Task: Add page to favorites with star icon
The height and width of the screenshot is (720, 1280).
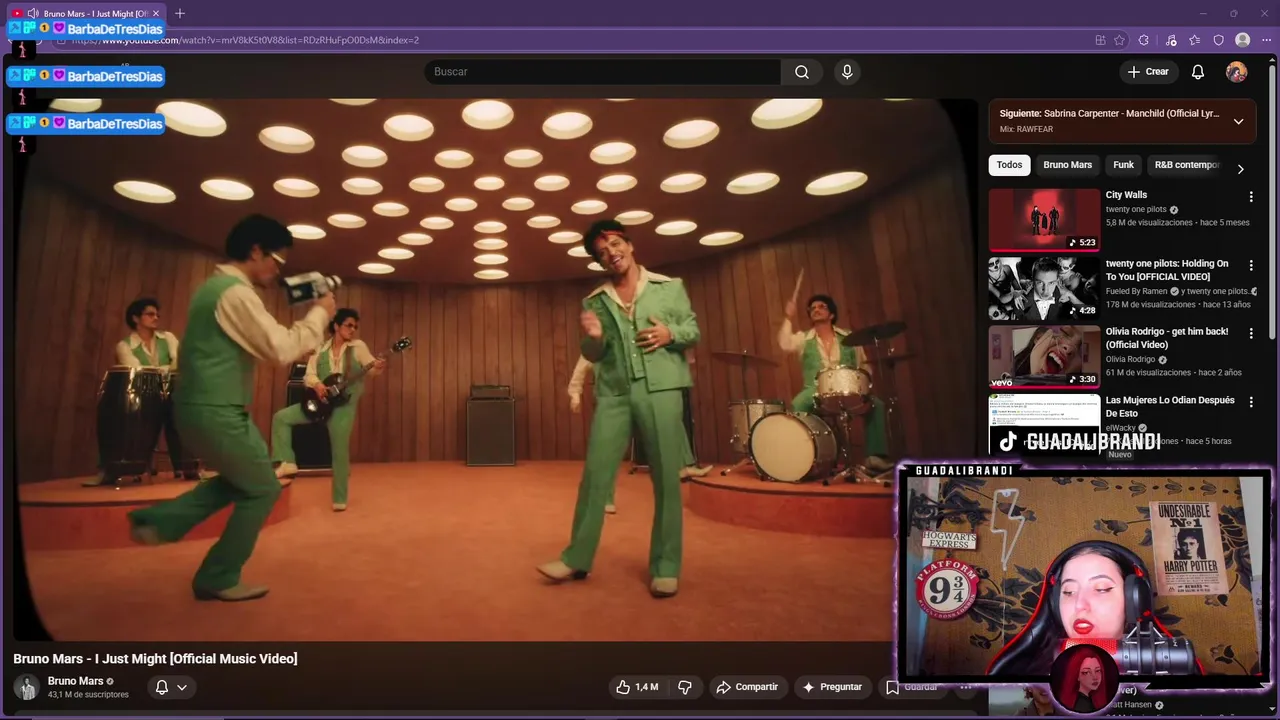Action: click(1119, 40)
